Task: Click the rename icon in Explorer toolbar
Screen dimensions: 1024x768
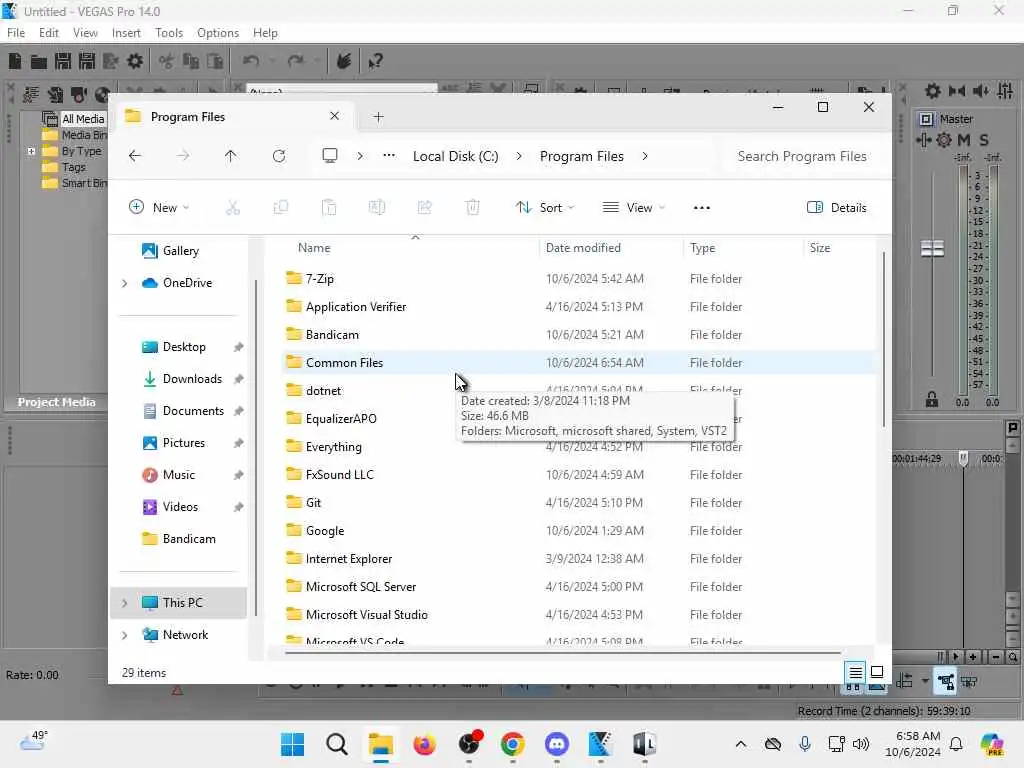Action: (x=377, y=208)
